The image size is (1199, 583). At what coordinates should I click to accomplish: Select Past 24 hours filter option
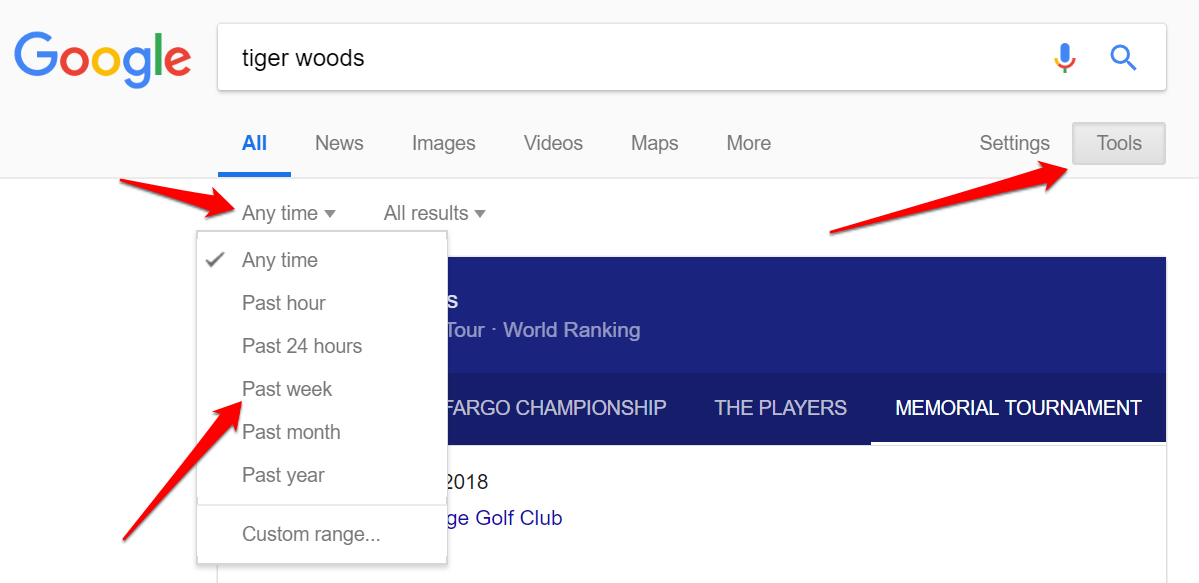(301, 345)
